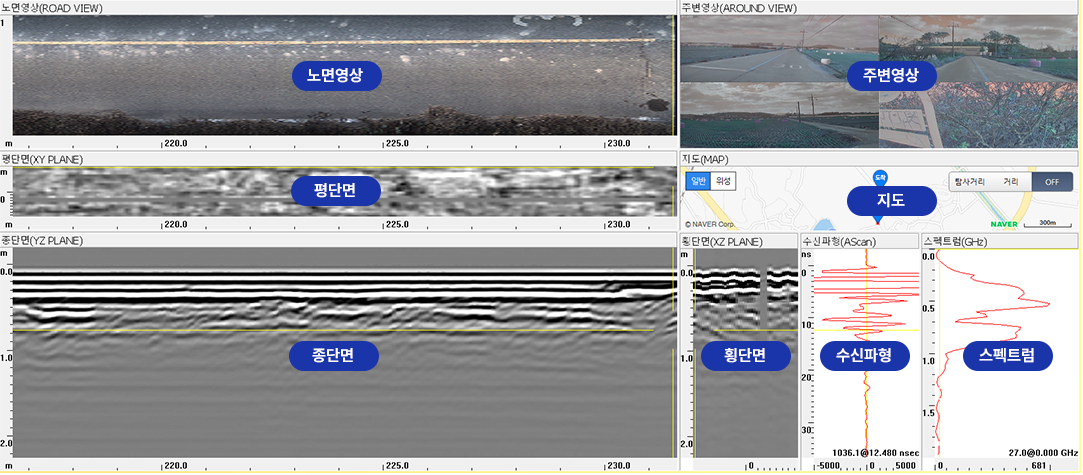The width and height of the screenshot is (1083, 475).
Task: Click the blue 도착 arrival map pin
Action: pyautogui.click(x=880, y=177)
